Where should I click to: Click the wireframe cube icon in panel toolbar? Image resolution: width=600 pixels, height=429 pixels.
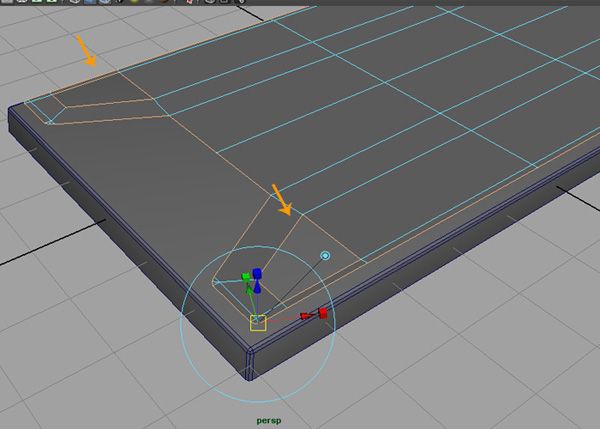point(76,2)
